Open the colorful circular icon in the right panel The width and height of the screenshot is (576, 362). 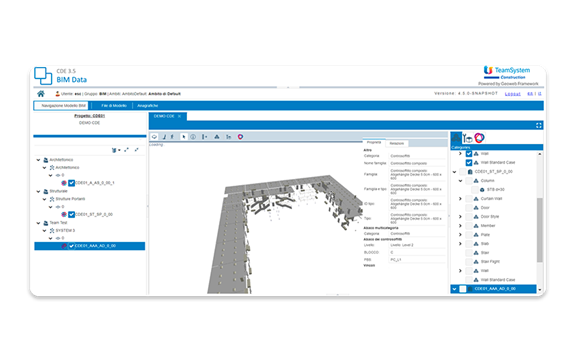(479, 138)
